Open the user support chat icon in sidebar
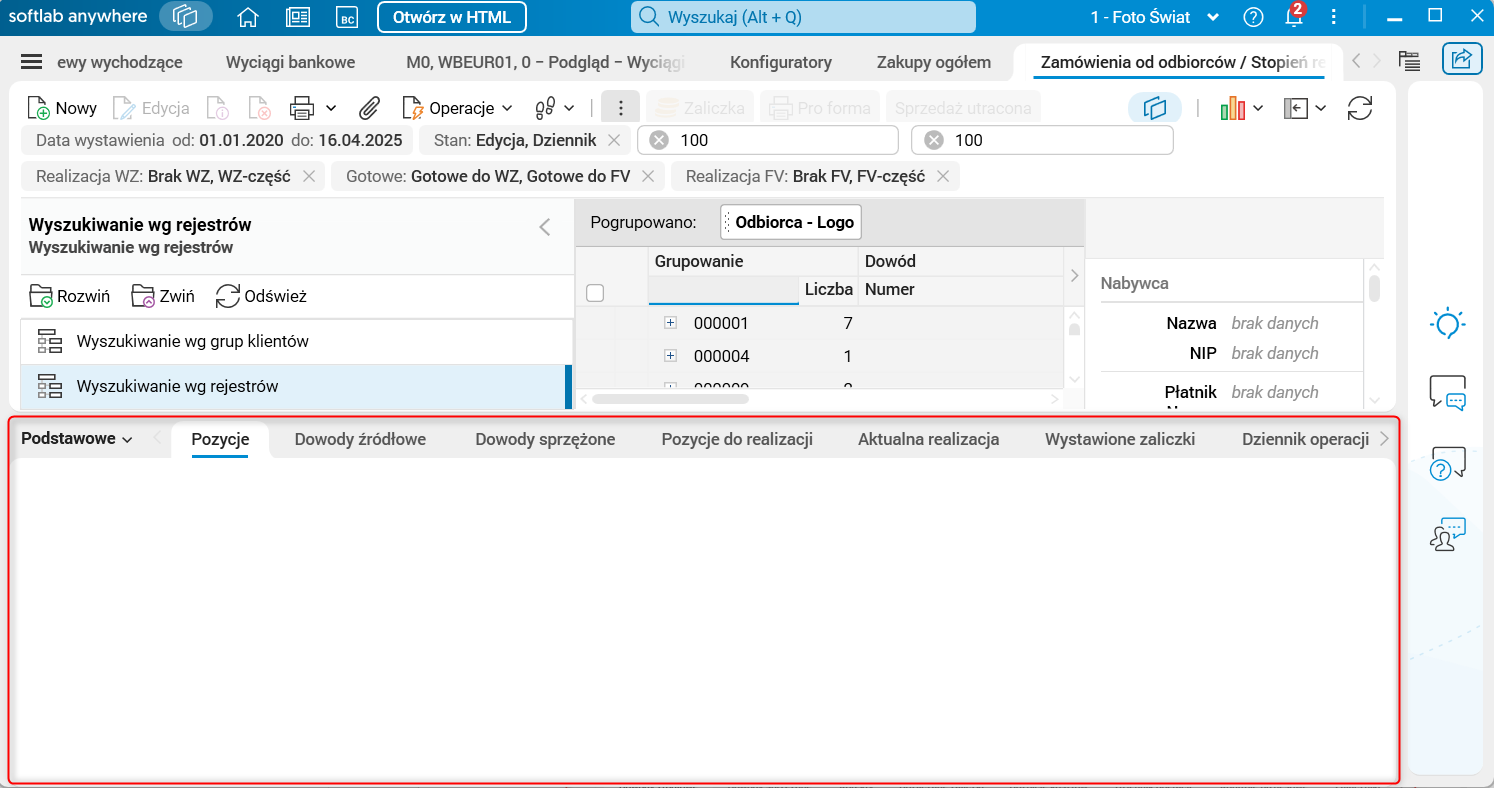 pos(1448,534)
